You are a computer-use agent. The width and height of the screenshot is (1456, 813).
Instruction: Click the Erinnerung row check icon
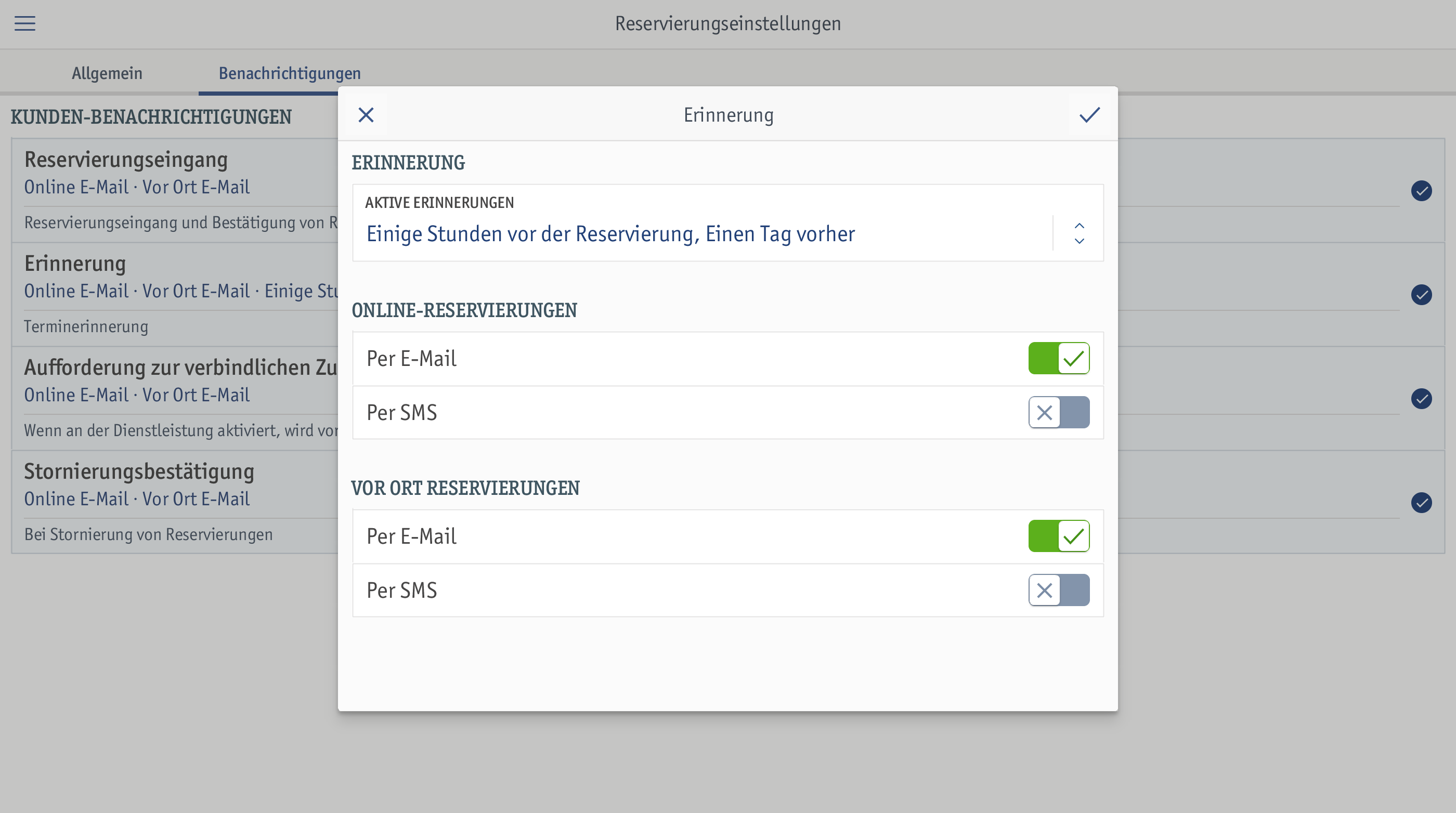(1421, 295)
